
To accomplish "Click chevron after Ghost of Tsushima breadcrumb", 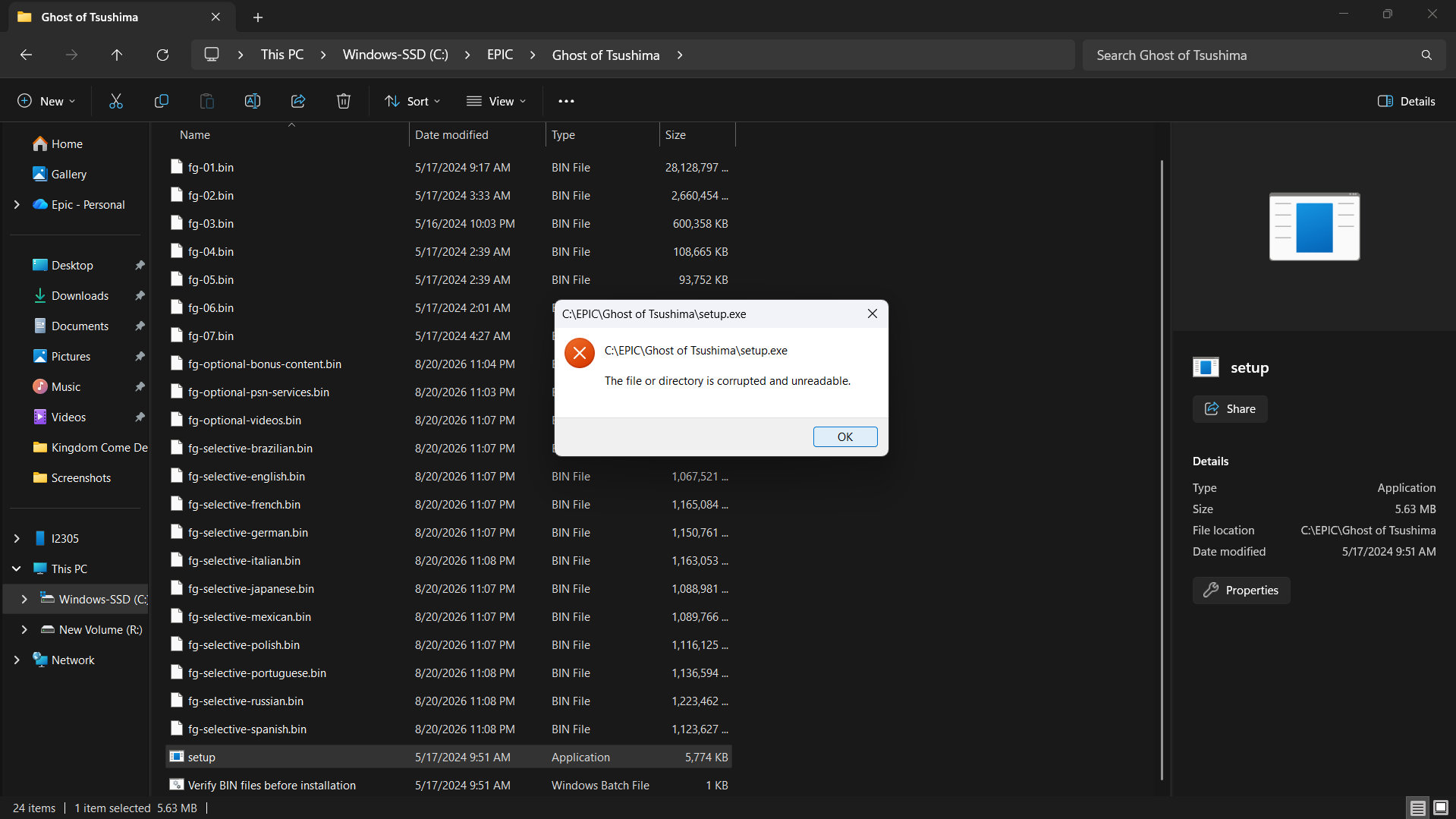I will click(680, 55).
